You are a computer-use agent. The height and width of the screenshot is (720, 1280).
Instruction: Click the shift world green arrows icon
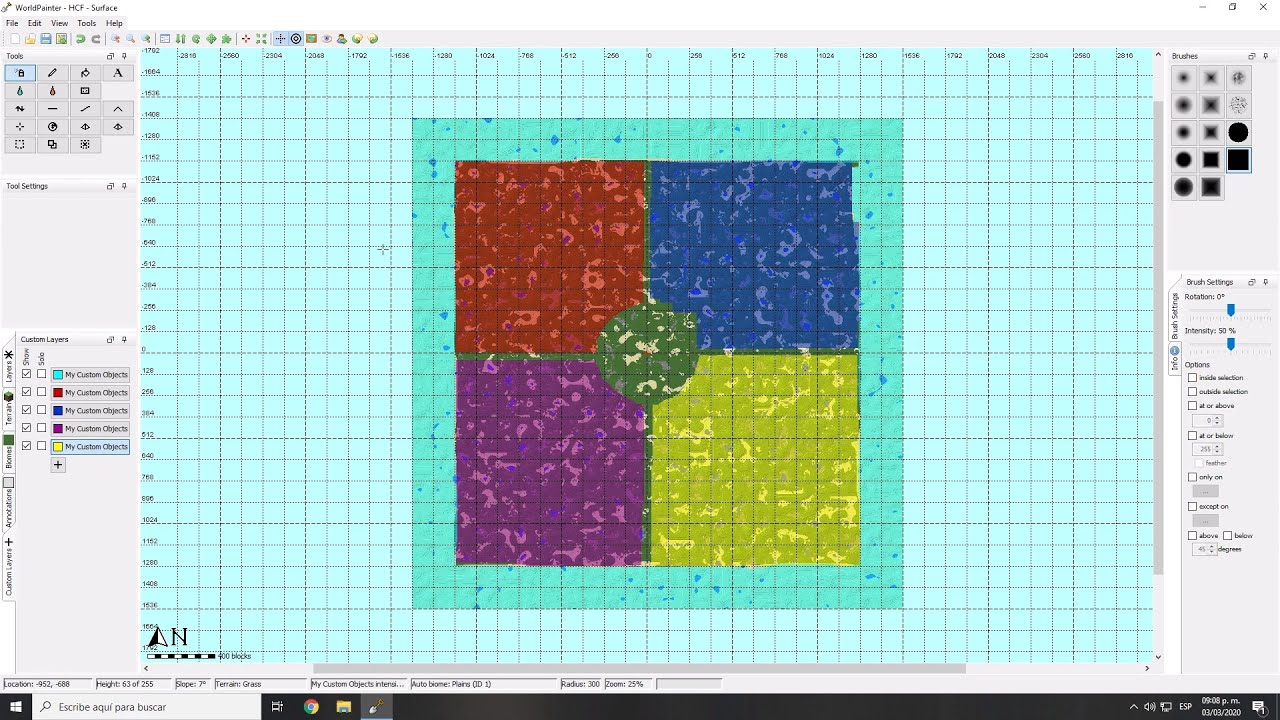pos(211,39)
